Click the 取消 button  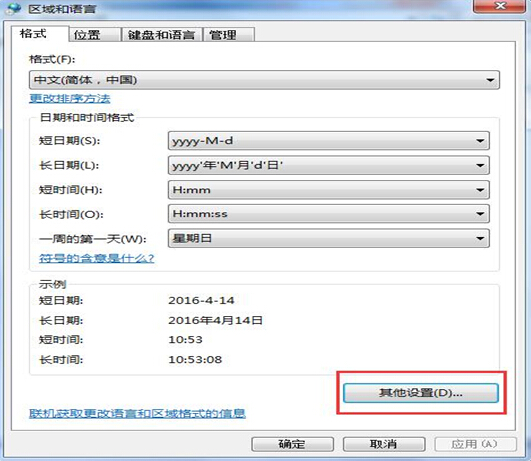[384, 444]
